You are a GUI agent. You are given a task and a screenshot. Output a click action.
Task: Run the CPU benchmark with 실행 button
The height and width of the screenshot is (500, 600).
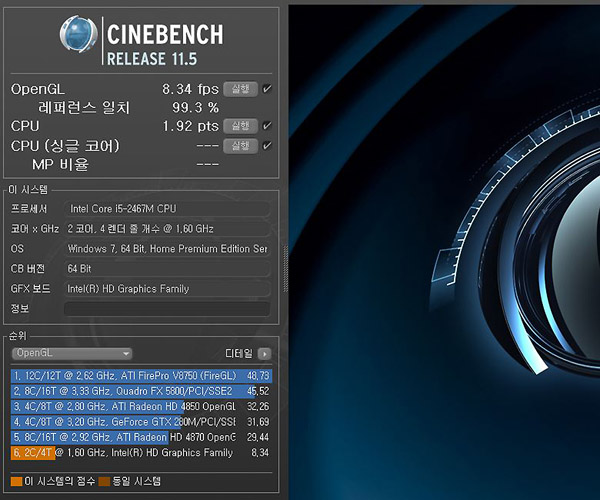click(x=240, y=126)
